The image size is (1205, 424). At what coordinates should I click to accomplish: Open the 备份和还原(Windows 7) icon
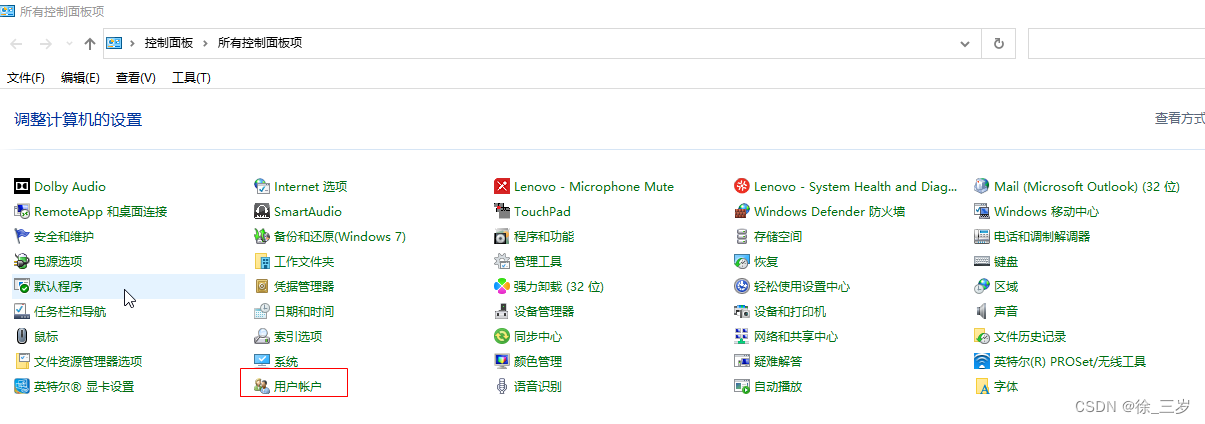tap(262, 236)
